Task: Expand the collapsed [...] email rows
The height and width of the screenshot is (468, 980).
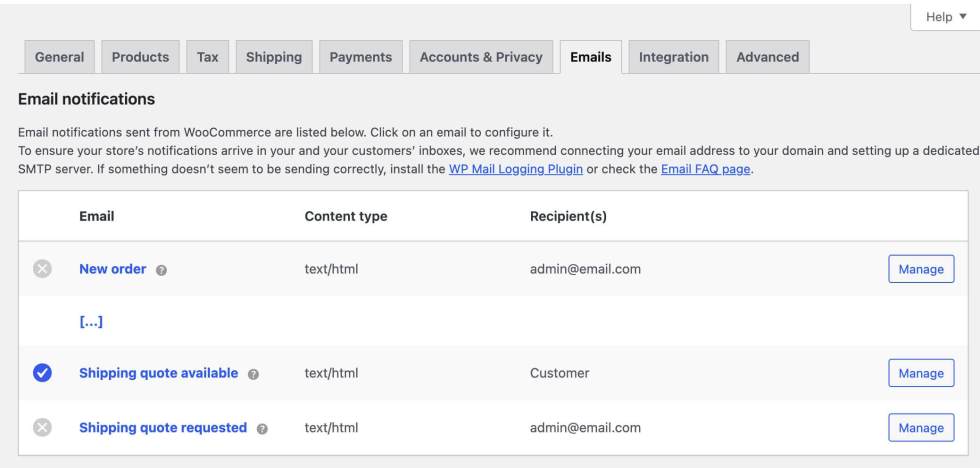Action: (91, 322)
